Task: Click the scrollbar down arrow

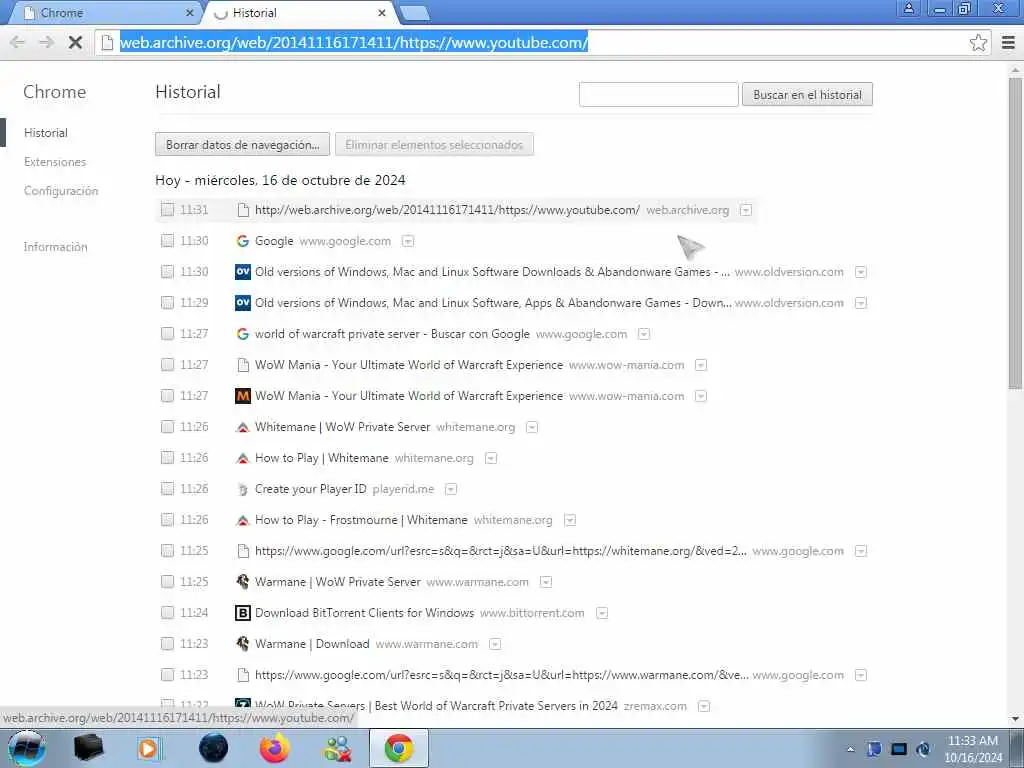Action: 1016,719
